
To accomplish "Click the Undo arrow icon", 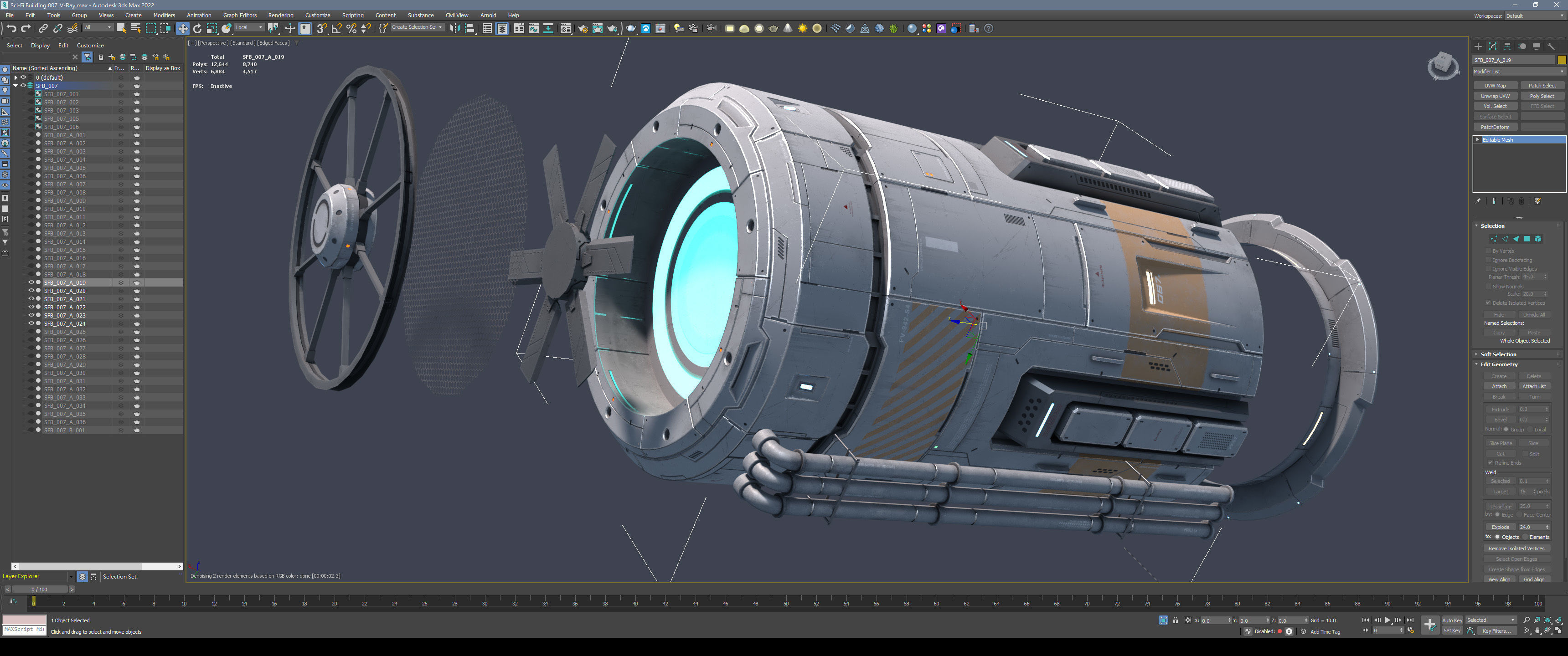I will (x=11, y=28).
